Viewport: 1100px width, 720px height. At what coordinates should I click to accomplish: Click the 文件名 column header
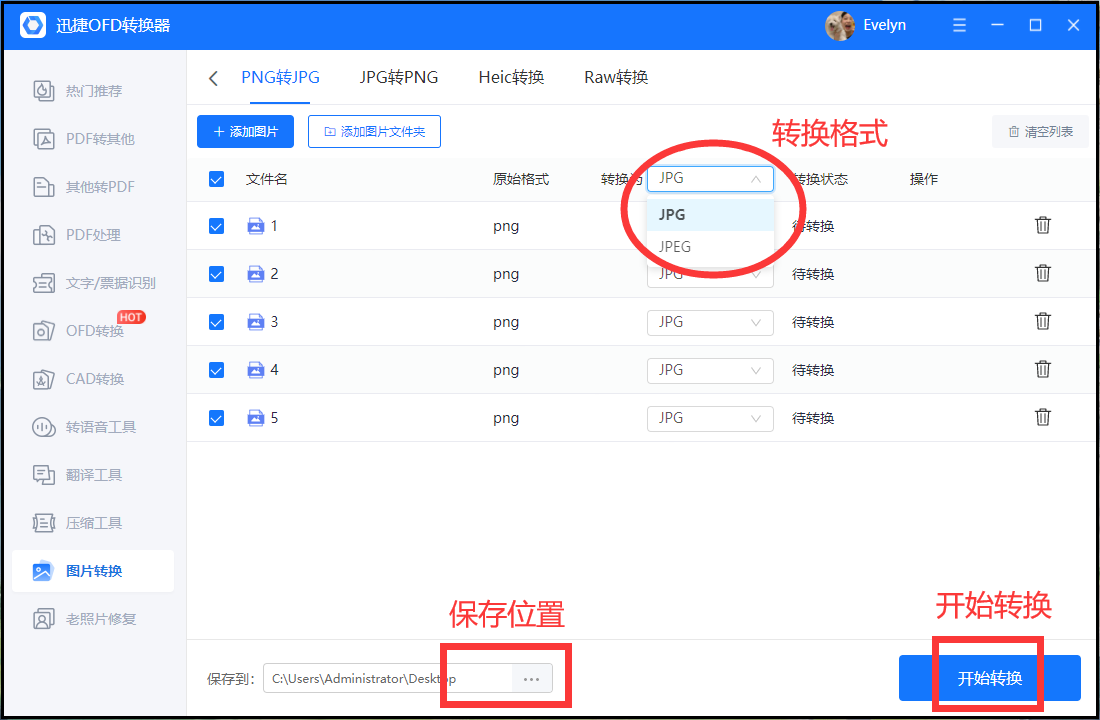coord(267,179)
